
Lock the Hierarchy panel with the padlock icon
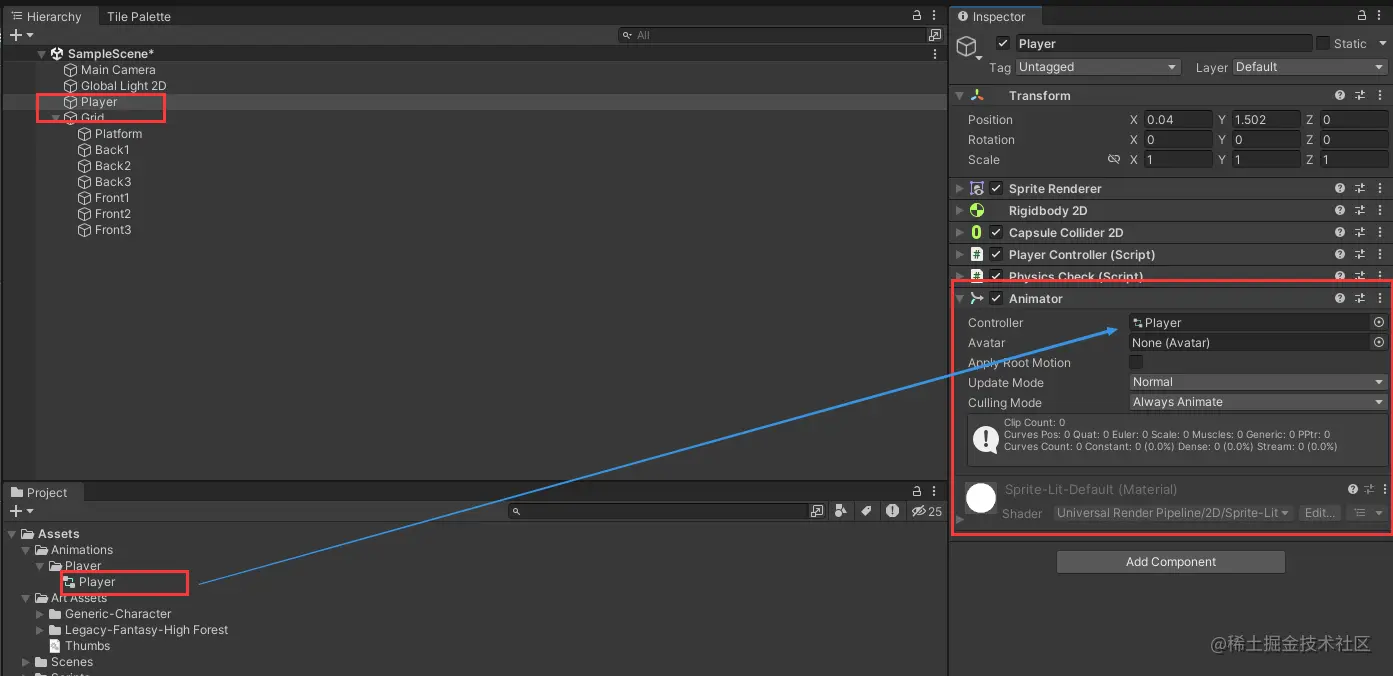click(917, 16)
